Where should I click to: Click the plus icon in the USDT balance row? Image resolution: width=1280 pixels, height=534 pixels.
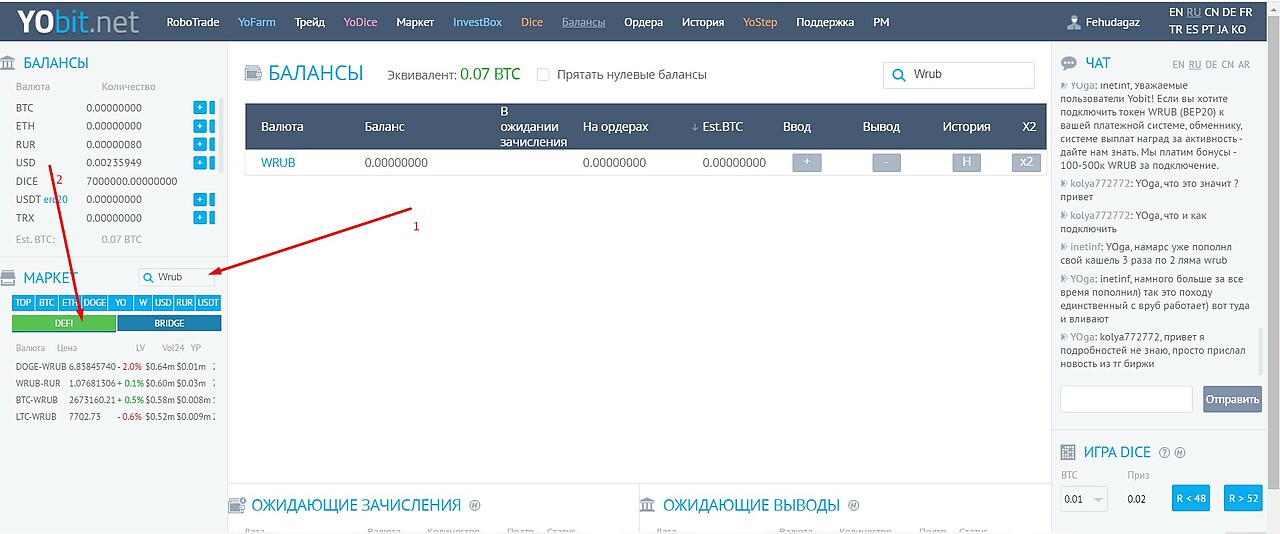tap(199, 199)
